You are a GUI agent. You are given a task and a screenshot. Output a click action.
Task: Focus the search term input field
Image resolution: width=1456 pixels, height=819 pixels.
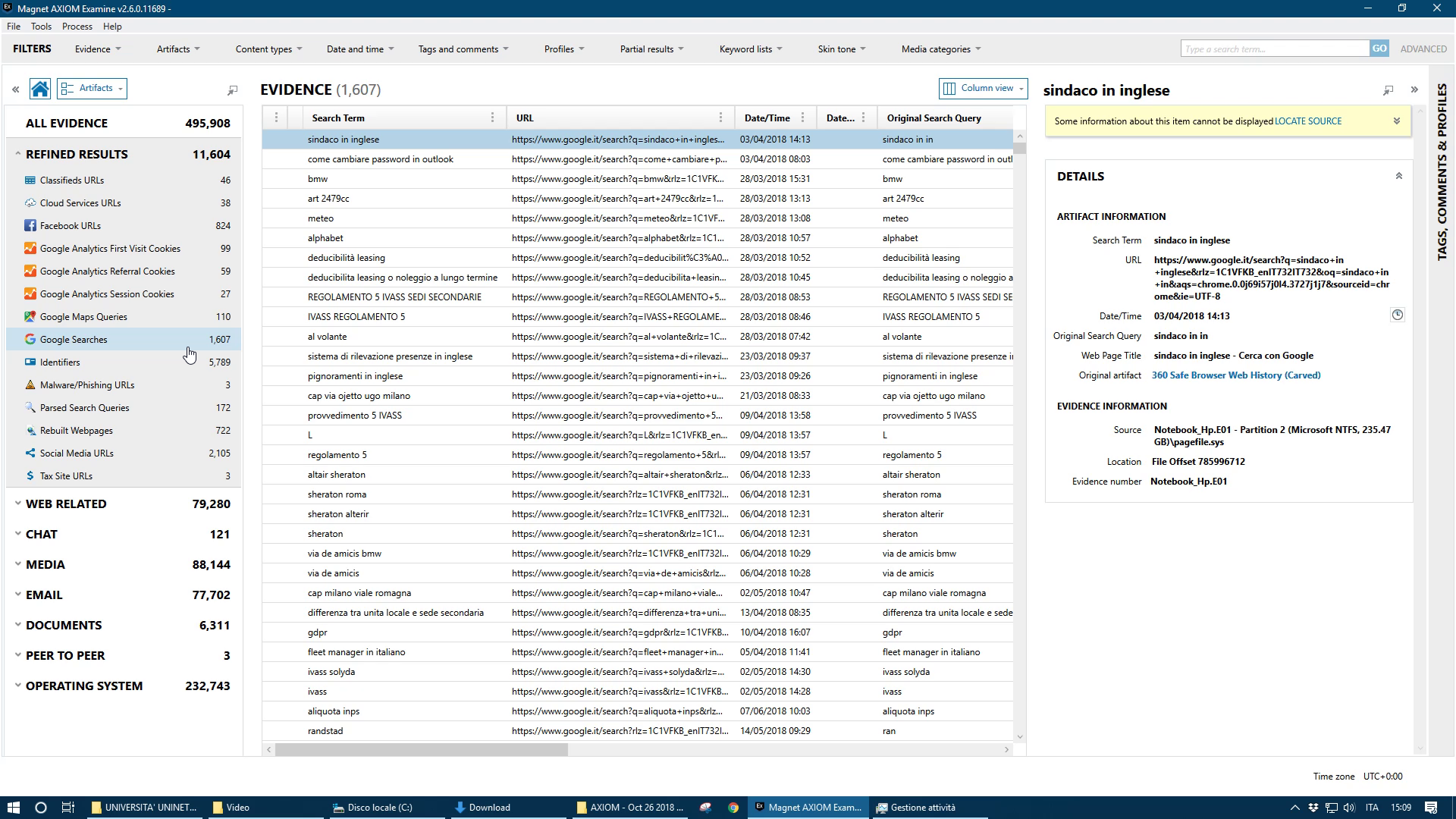coord(1275,49)
